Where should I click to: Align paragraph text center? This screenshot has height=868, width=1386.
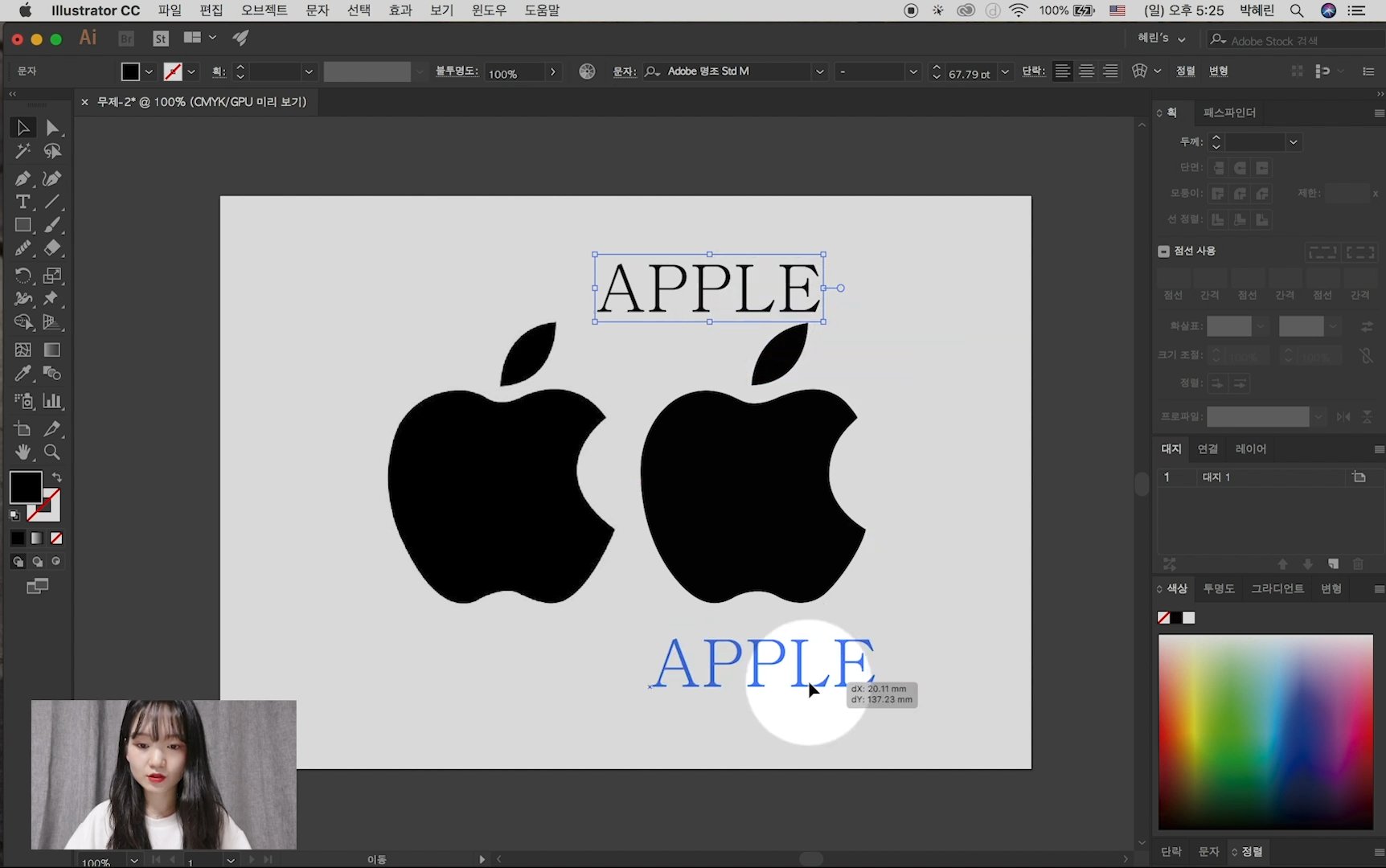(x=1086, y=72)
